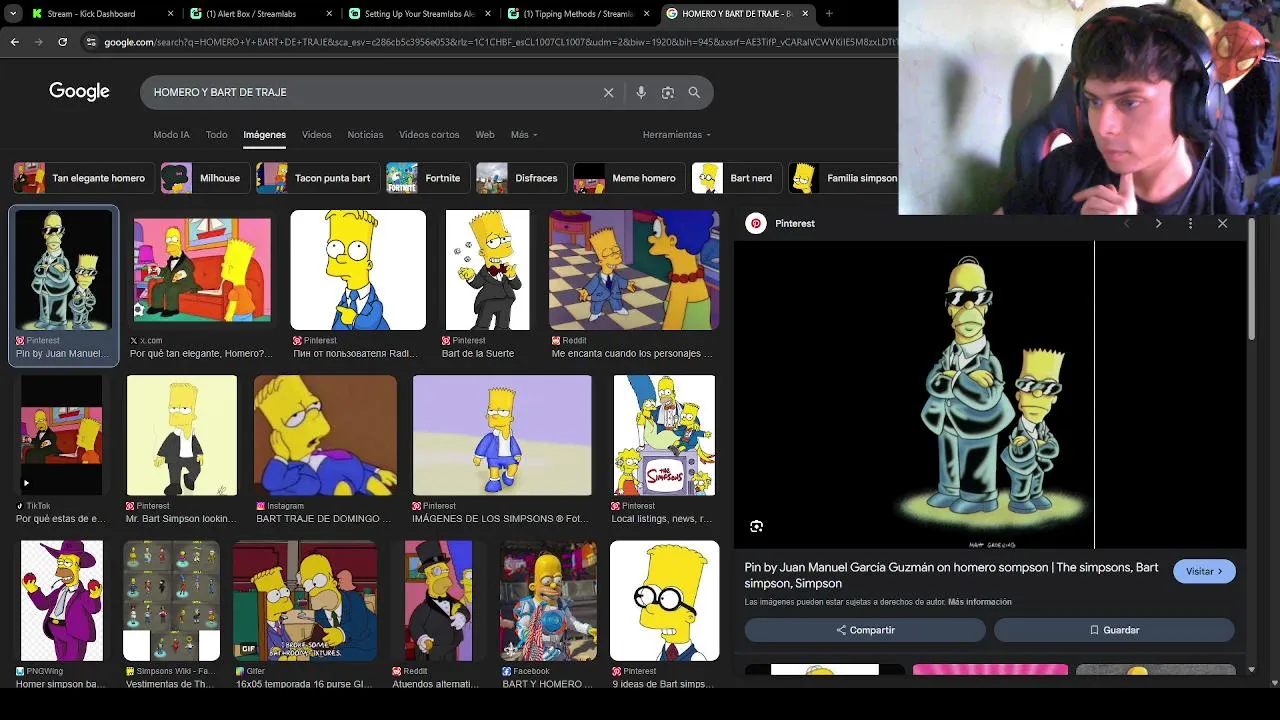Go to Google logo homepage
The width and height of the screenshot is (1280, 720).
pyautogui.click(x=79, y=92)
